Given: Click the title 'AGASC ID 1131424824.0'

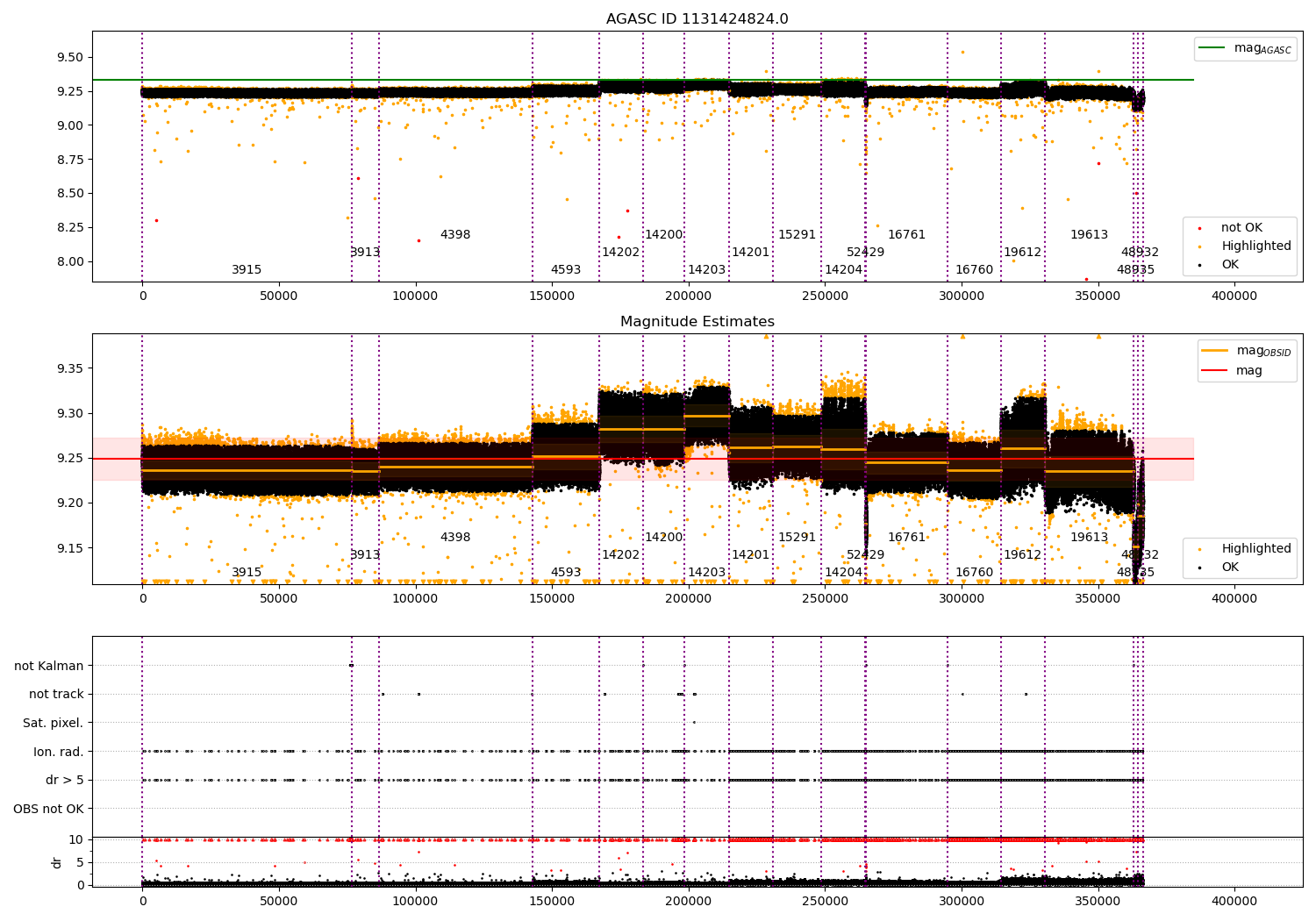Looking at the screenshot, I should pyautogui.click(x=697, y=19).
